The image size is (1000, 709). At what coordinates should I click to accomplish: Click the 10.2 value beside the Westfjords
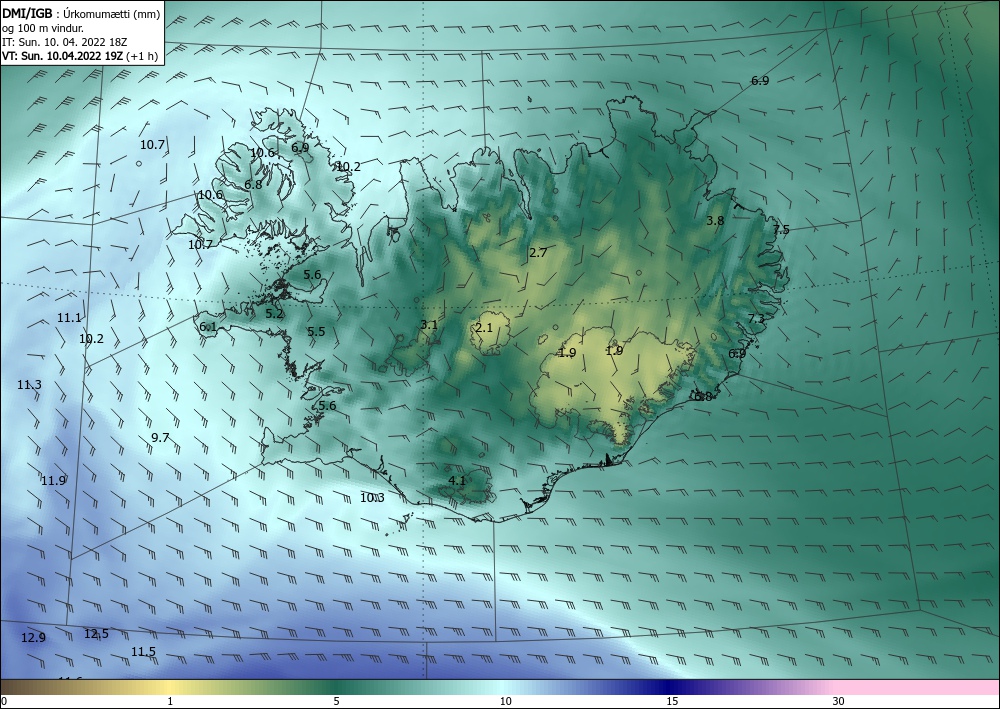click(x=348, y=167)
